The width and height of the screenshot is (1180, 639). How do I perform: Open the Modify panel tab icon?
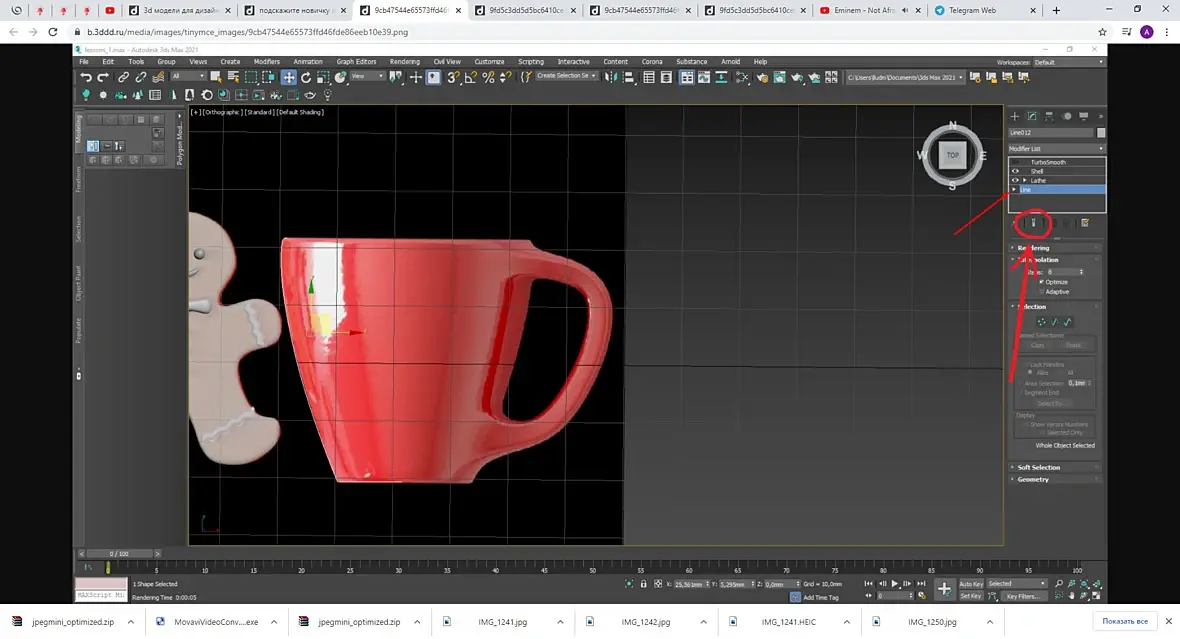click(1032, 116)
